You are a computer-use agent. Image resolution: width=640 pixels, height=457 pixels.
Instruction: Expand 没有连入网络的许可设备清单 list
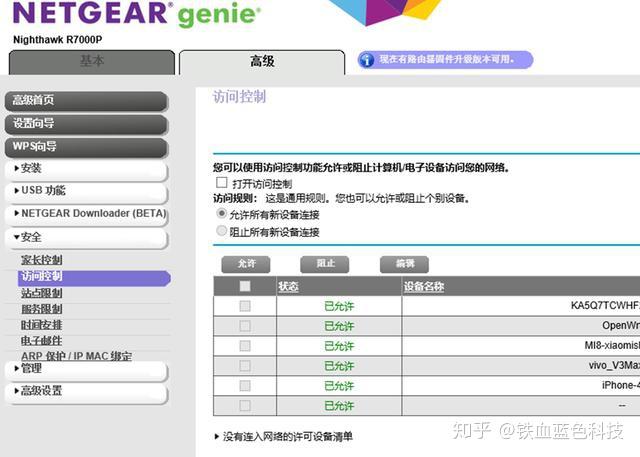tap(284, 437)
